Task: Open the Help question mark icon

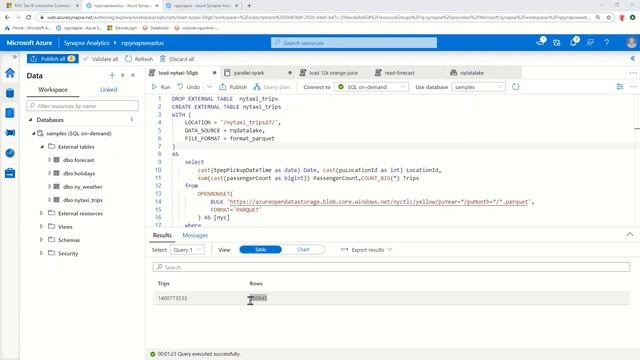Action: coord(607,42)
